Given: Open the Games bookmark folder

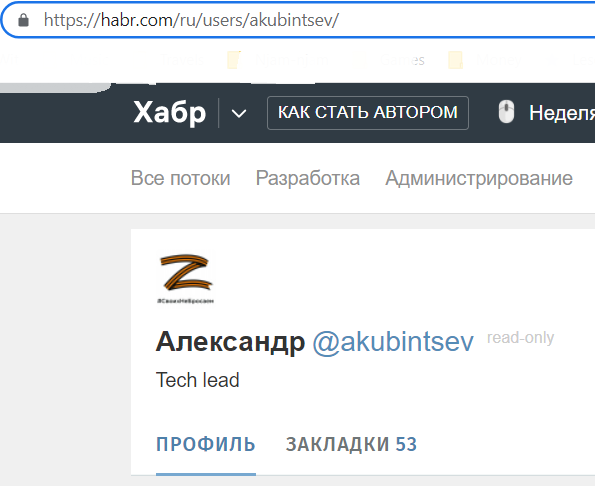Looking at the screenshot, I should click(x=402, y=60).
